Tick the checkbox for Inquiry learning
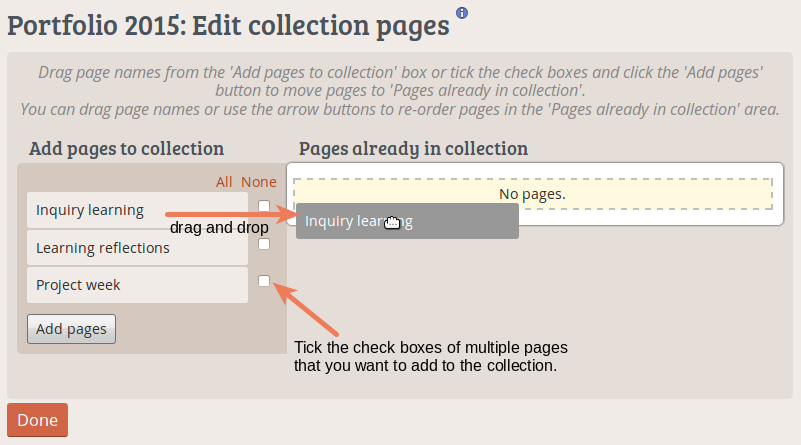The height and width of the screenshot is (445, 801). click(x=264, y=206)
